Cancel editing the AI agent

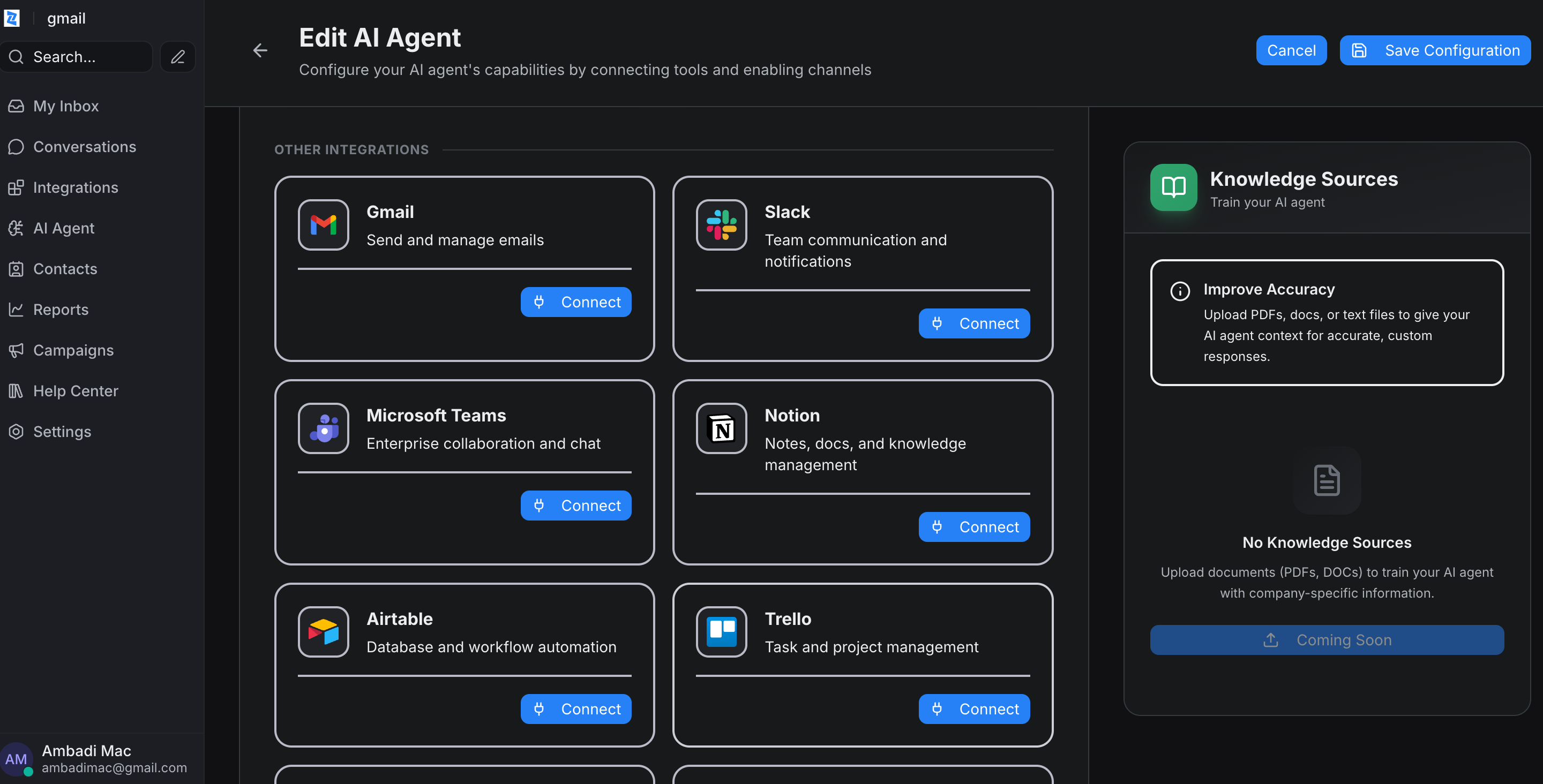(1290, 50)
